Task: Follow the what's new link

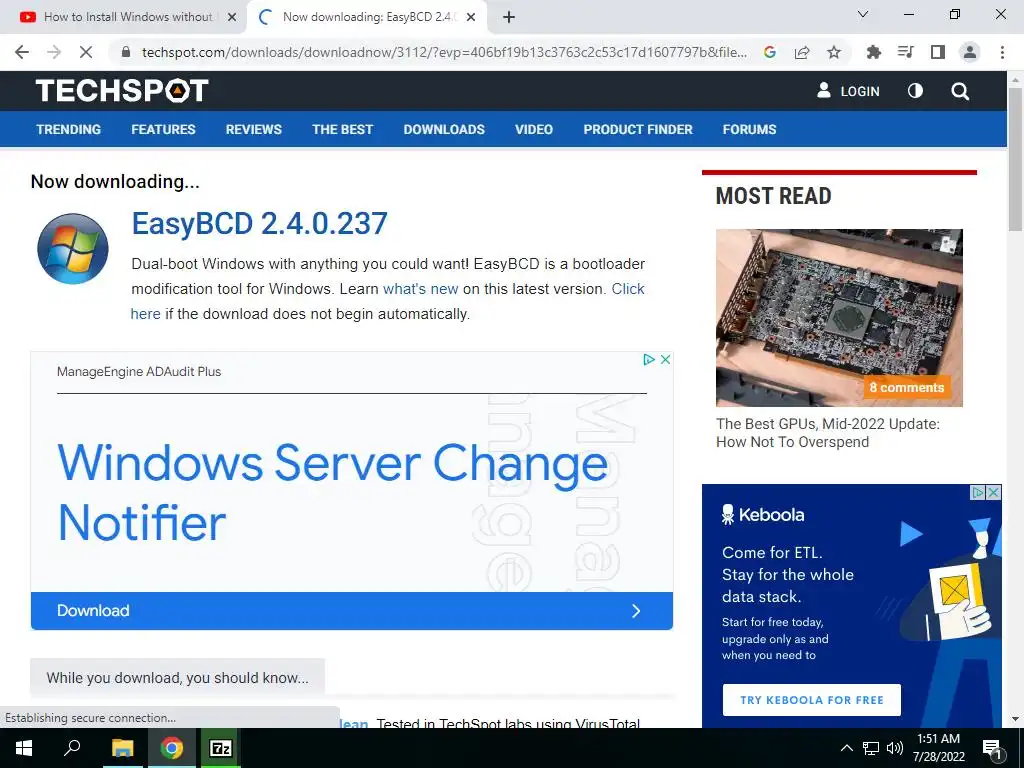Action: [421, 289]
